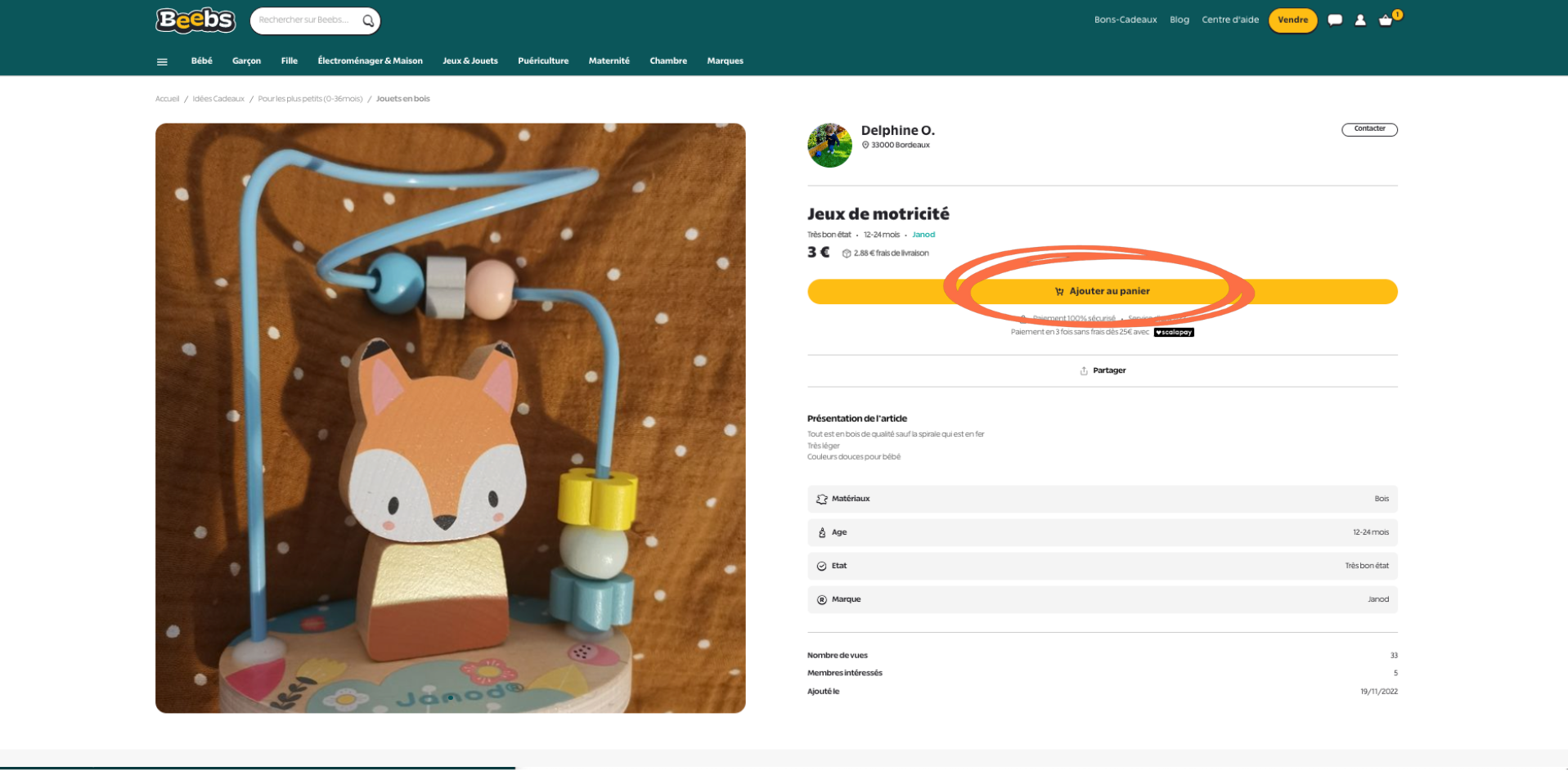Open the Chambre menu
The height and width of the screenshot is (771, 1568).
pyautogui.click(x=668, y=61)
